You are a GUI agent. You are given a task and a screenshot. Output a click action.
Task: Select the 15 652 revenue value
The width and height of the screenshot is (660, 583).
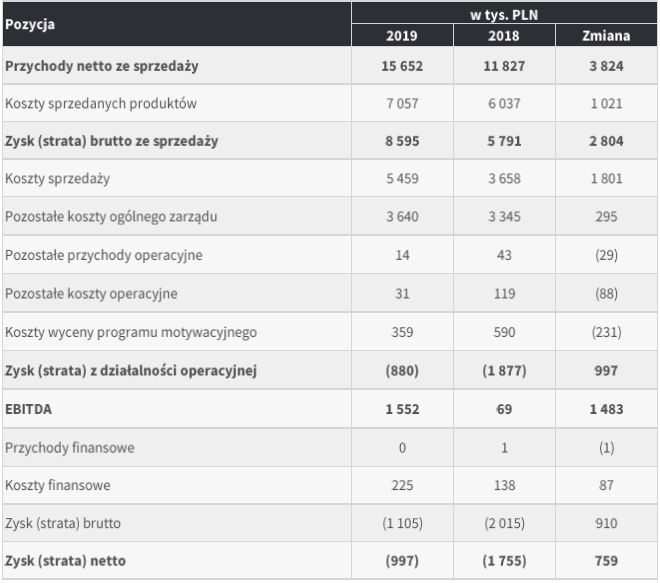402,66
